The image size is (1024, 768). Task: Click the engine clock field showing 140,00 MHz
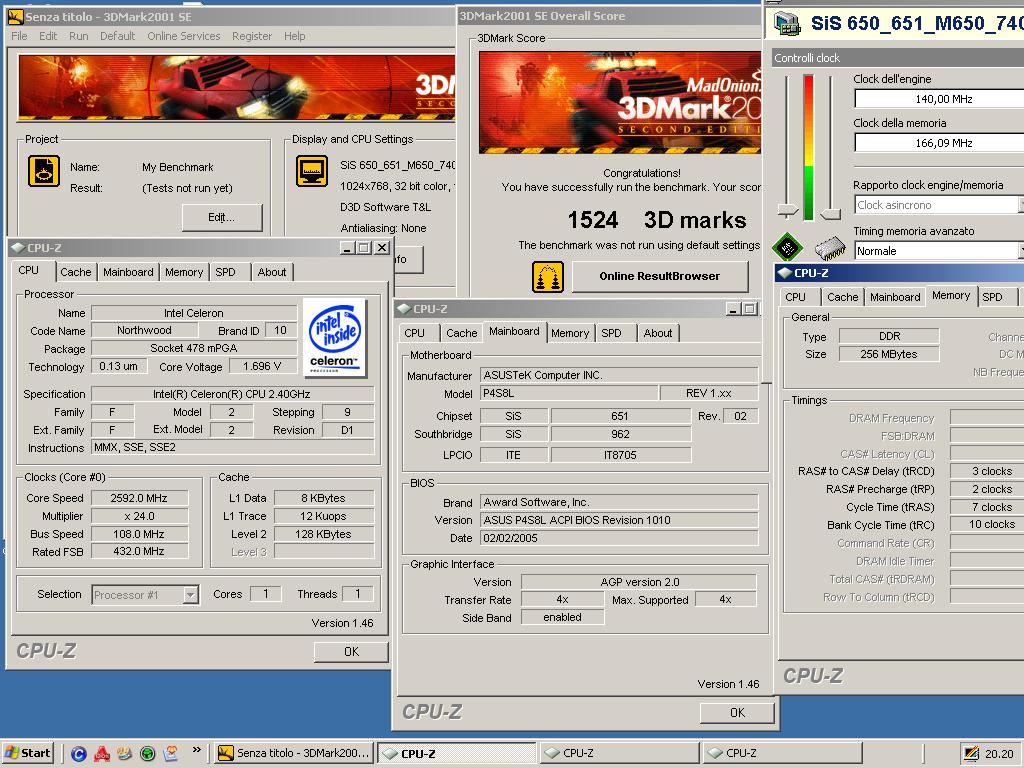(939, 99)
